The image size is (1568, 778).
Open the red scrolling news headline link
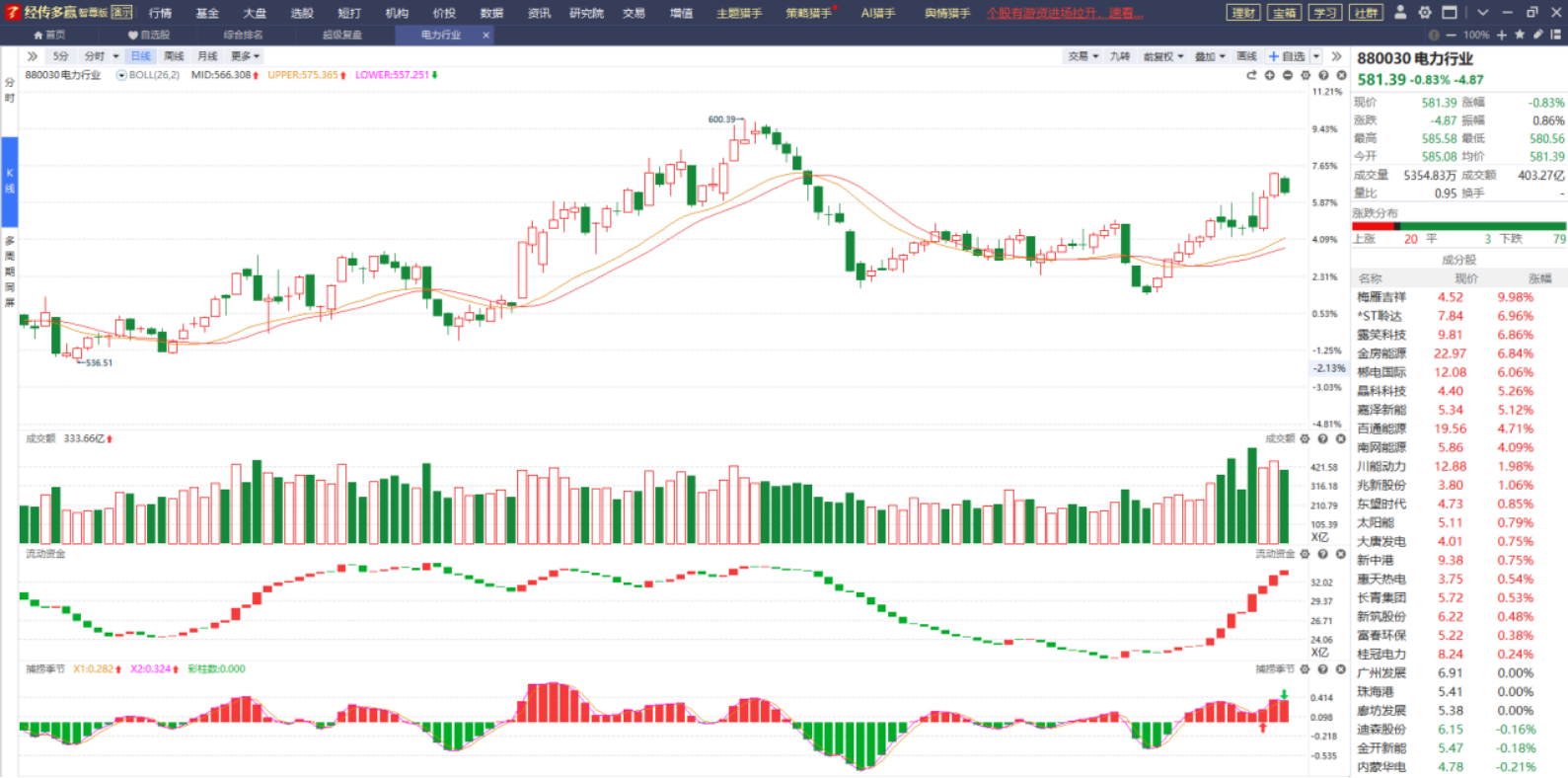1065,13
